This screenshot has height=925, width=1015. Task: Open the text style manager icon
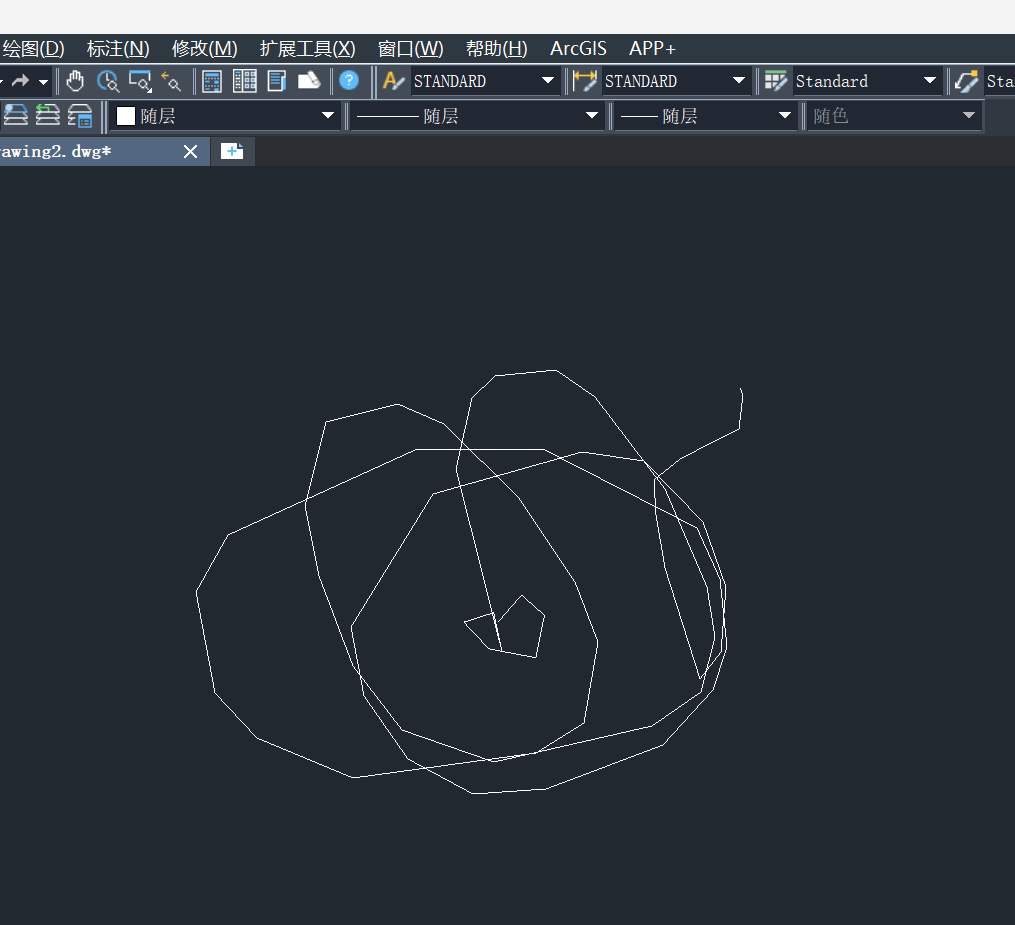pos(394,81)
